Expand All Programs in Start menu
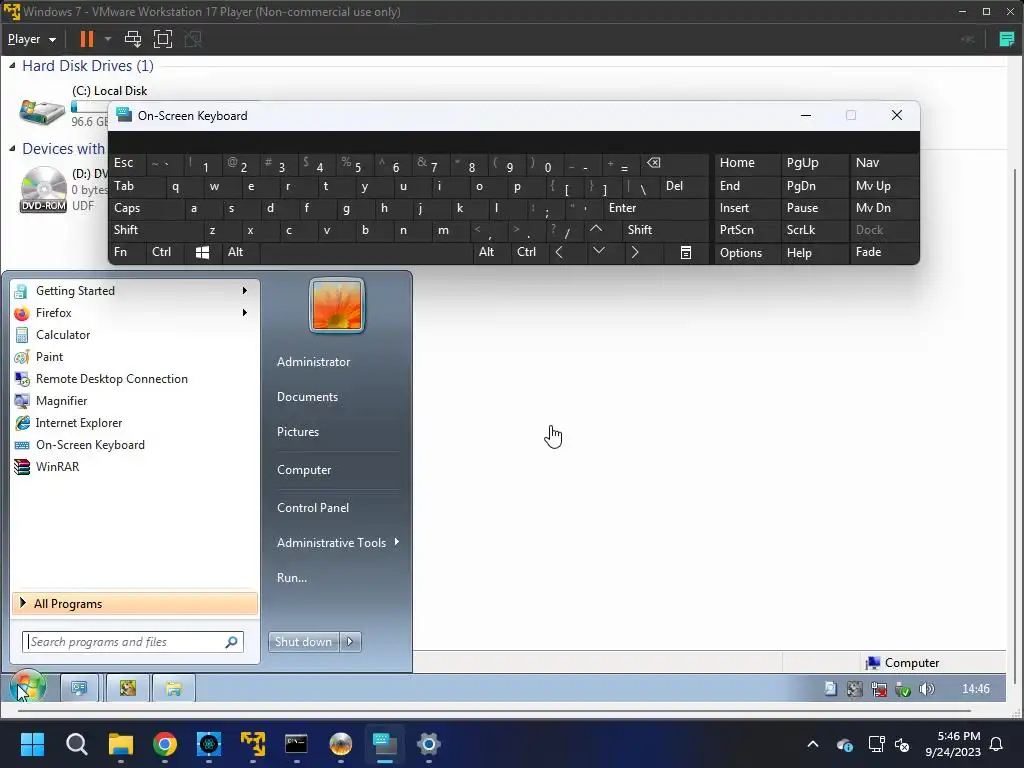1024x768 pixels. (x=135, y=604)
